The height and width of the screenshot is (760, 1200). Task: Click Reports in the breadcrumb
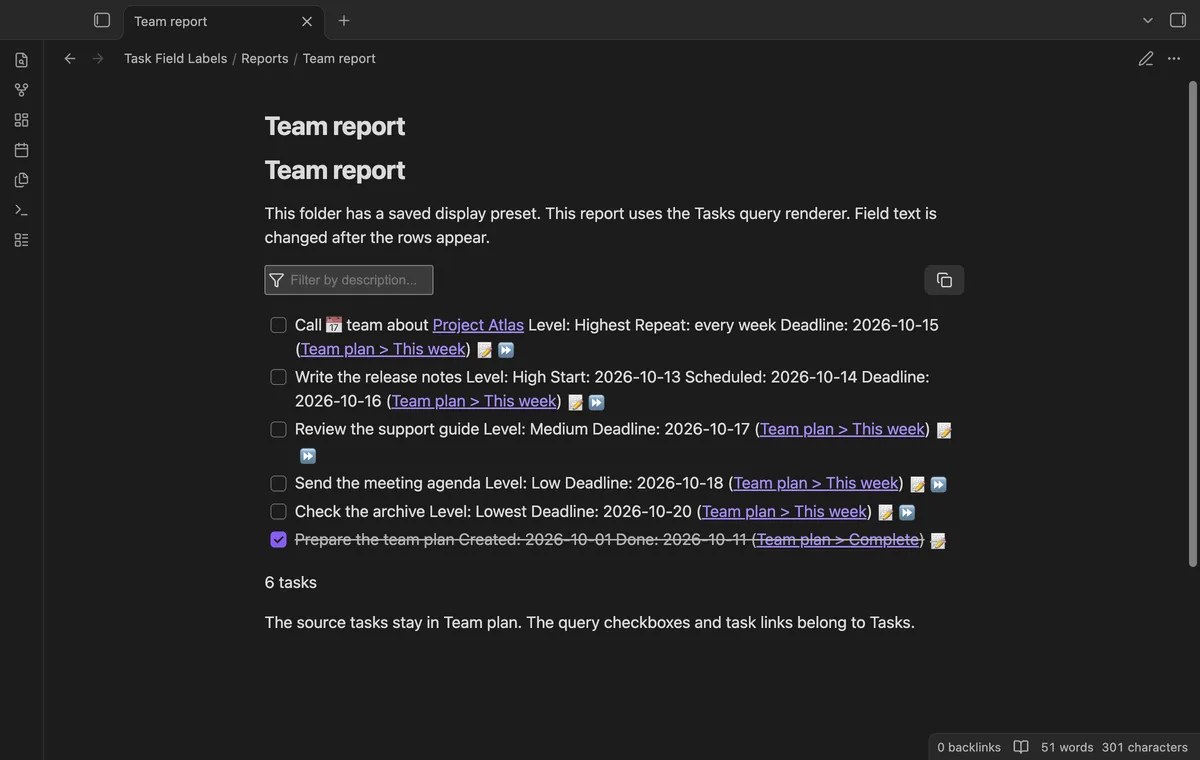(x=265, y=58)
